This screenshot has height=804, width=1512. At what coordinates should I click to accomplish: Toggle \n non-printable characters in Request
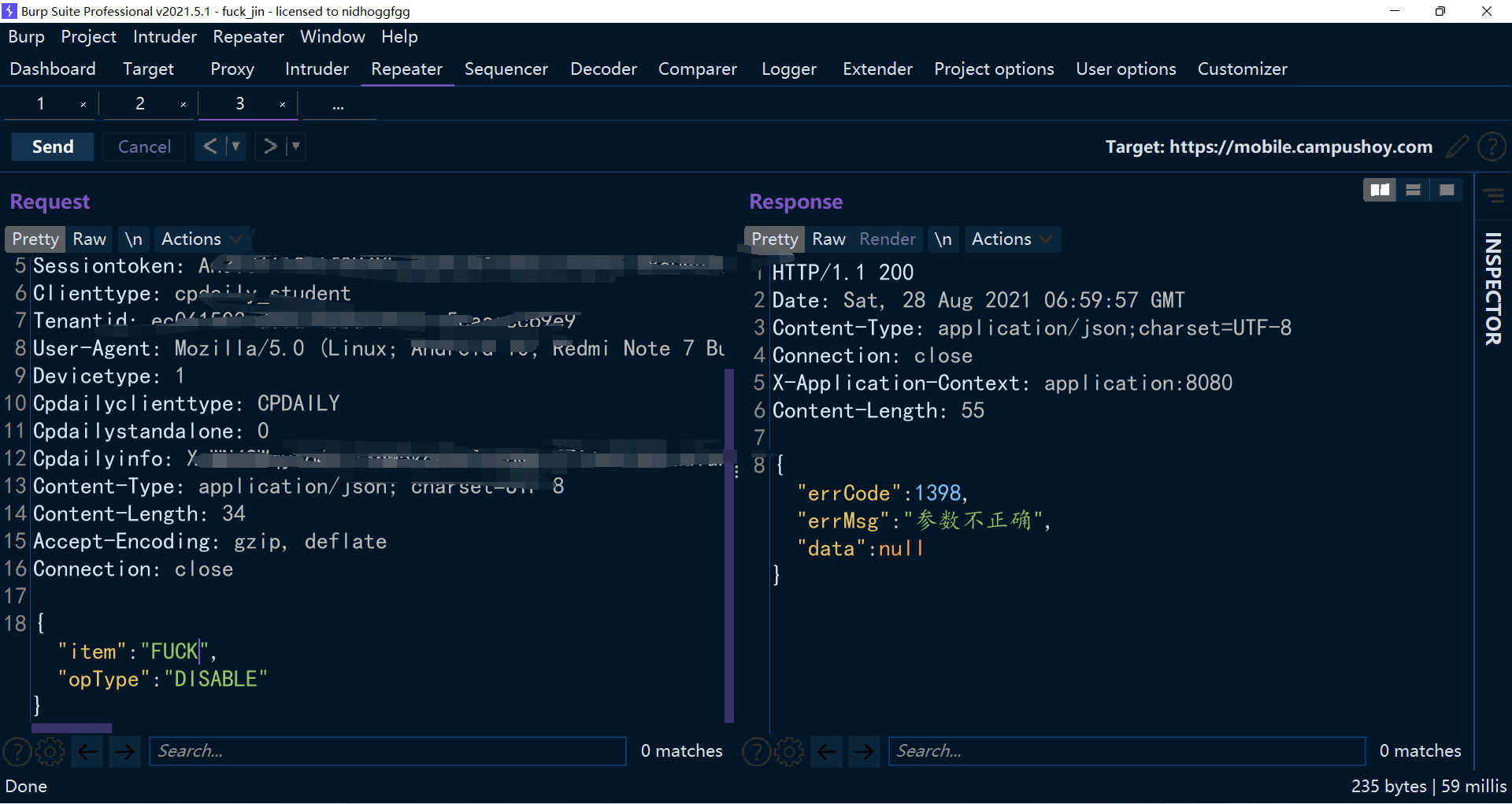(134, 239)
